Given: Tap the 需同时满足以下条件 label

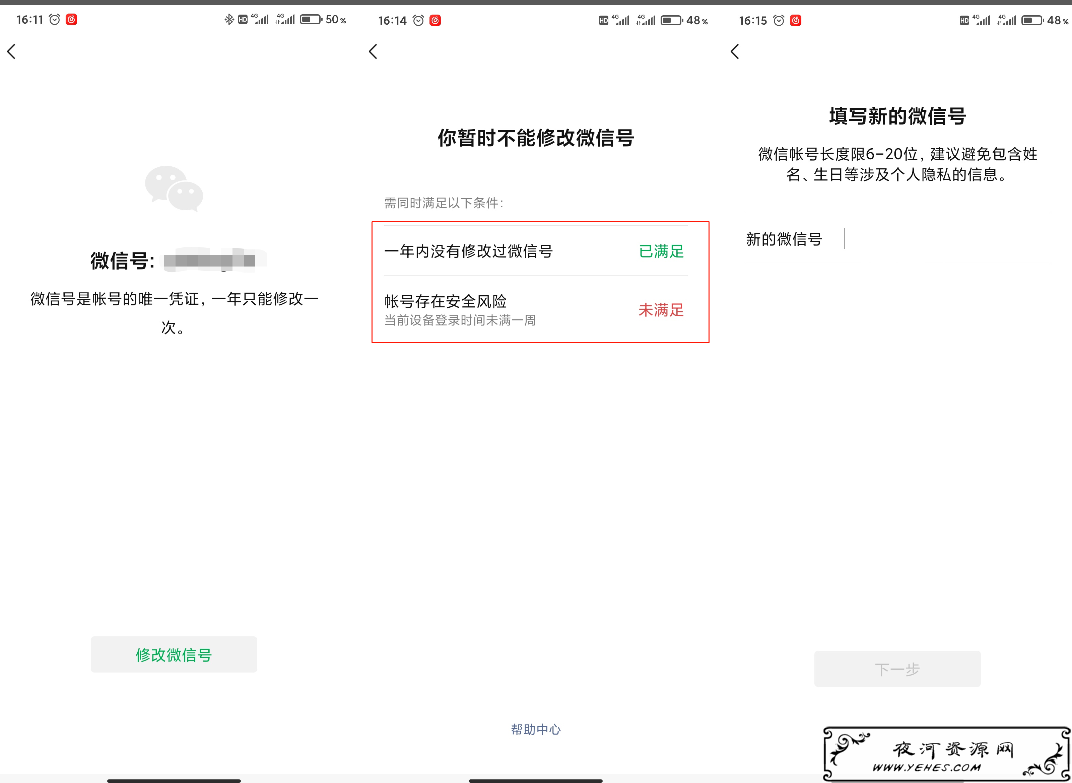Looking at the screenshot, I should [444, 203].
